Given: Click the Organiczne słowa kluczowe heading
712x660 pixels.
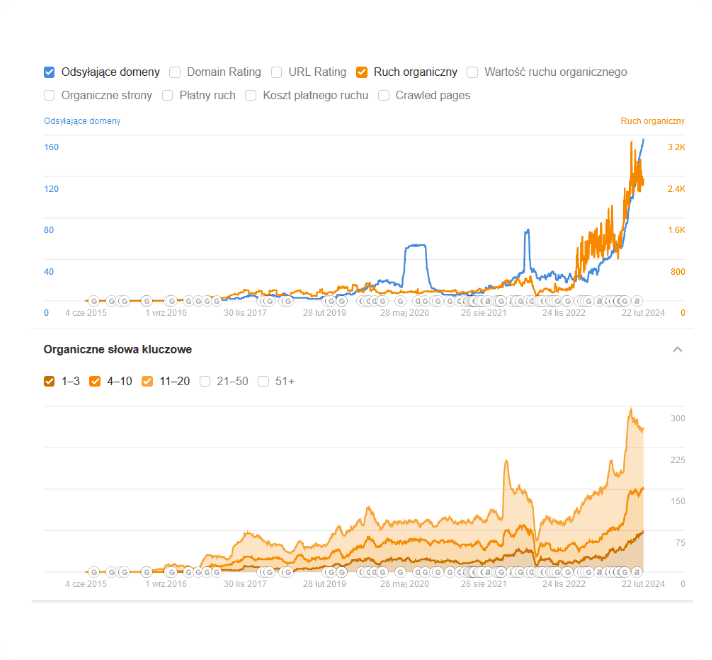Looking at the screenshot, I should (x=118, y=350).
